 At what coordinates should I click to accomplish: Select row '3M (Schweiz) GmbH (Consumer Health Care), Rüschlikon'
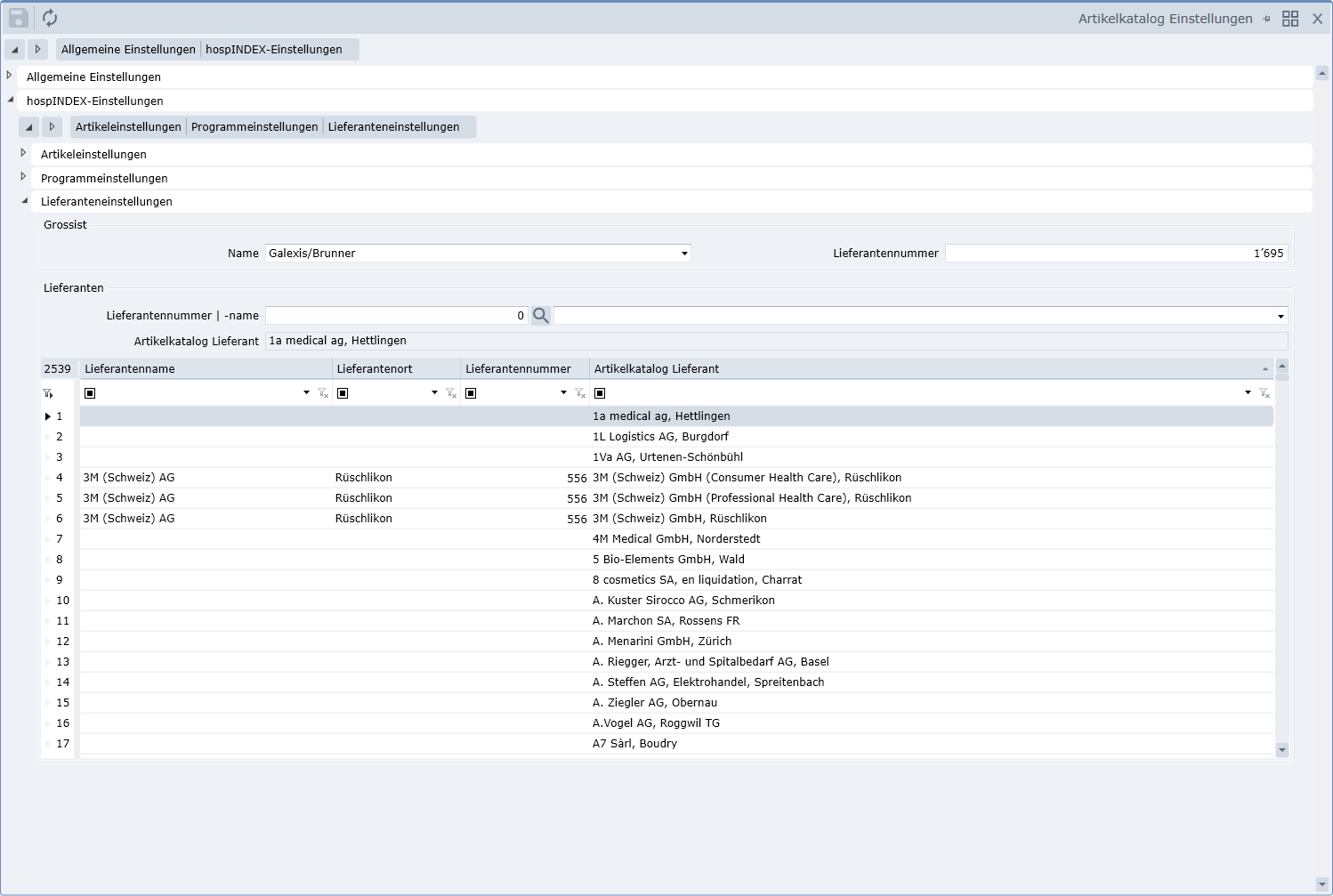tap(676, 478)
